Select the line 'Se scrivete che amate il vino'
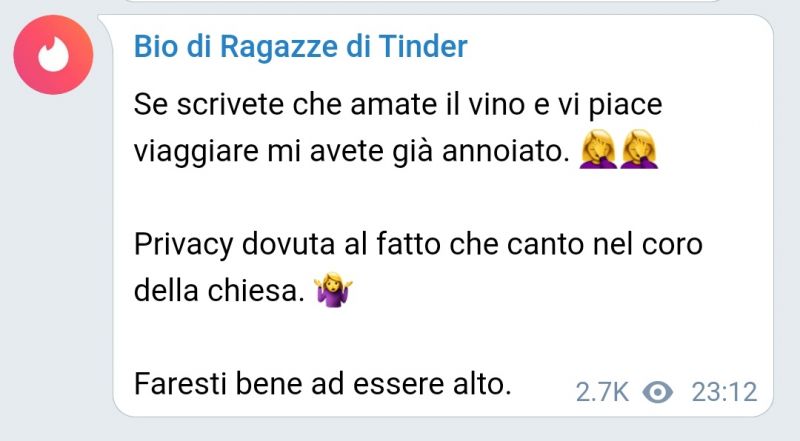The height and width of the screenshot is (441, 800). point(330,104)
